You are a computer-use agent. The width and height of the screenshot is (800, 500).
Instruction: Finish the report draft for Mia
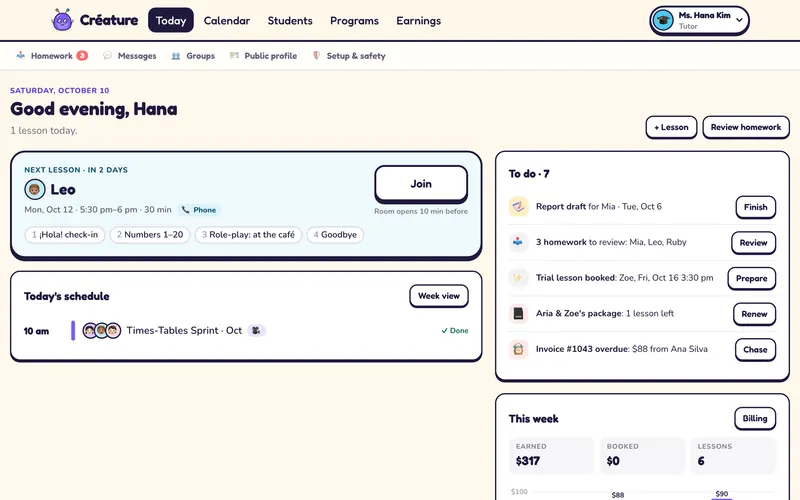click(756, 207)
